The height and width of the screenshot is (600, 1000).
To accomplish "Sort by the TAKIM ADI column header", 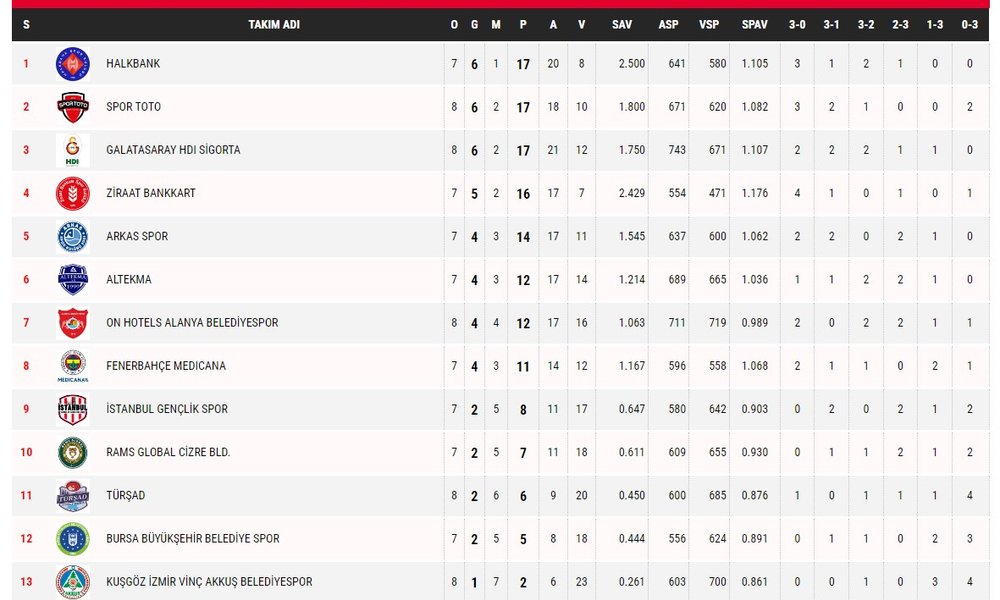I will click(x=274, y=25).
